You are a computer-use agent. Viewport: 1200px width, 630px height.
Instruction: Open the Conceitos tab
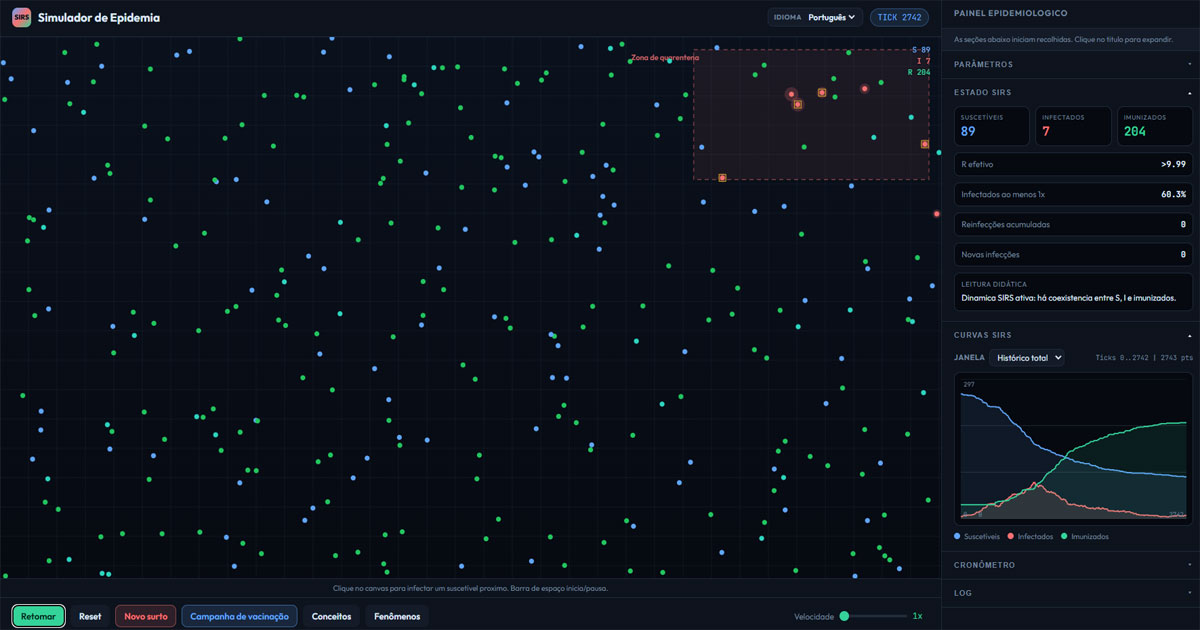[331, 616]
